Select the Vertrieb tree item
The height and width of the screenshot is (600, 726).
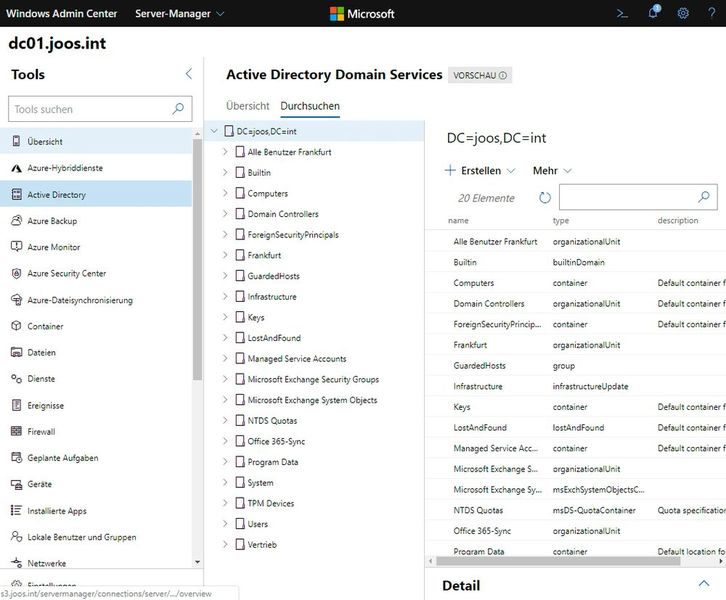click(x=262, y=544)
